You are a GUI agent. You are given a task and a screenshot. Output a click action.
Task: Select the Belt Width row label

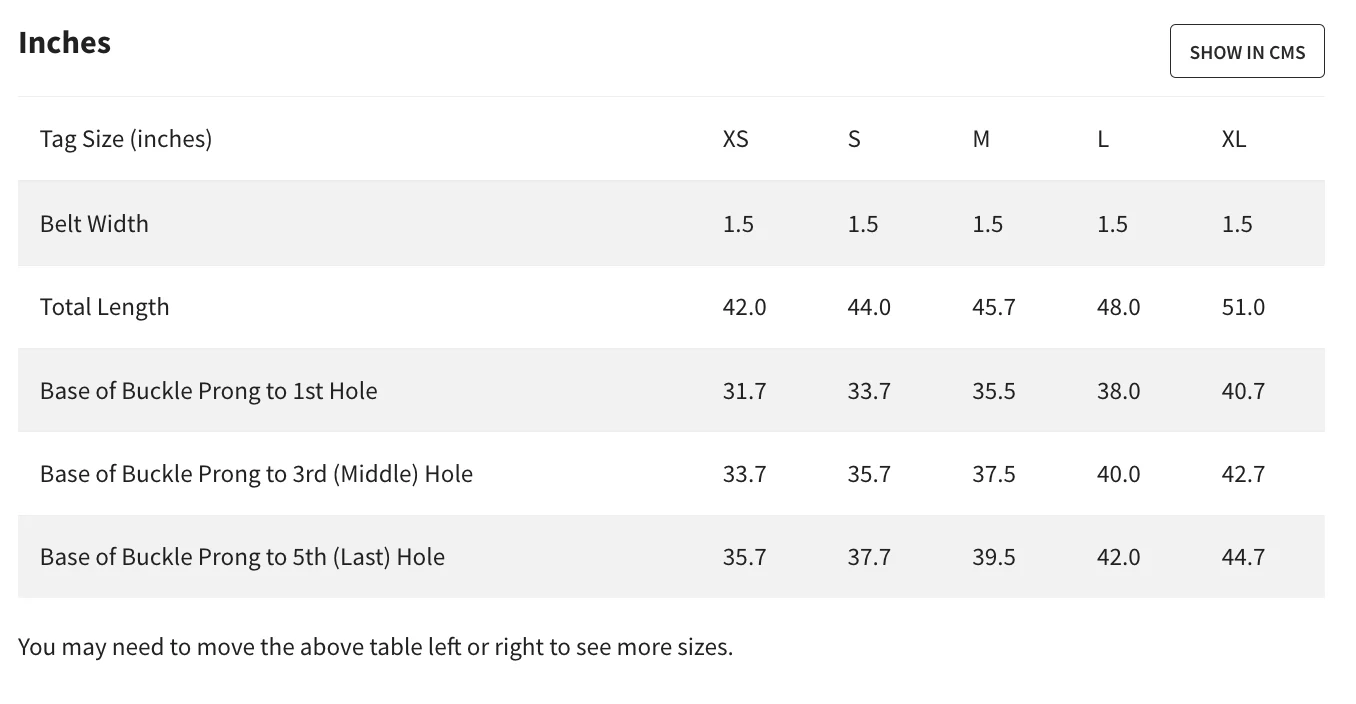tap(94, 224)
